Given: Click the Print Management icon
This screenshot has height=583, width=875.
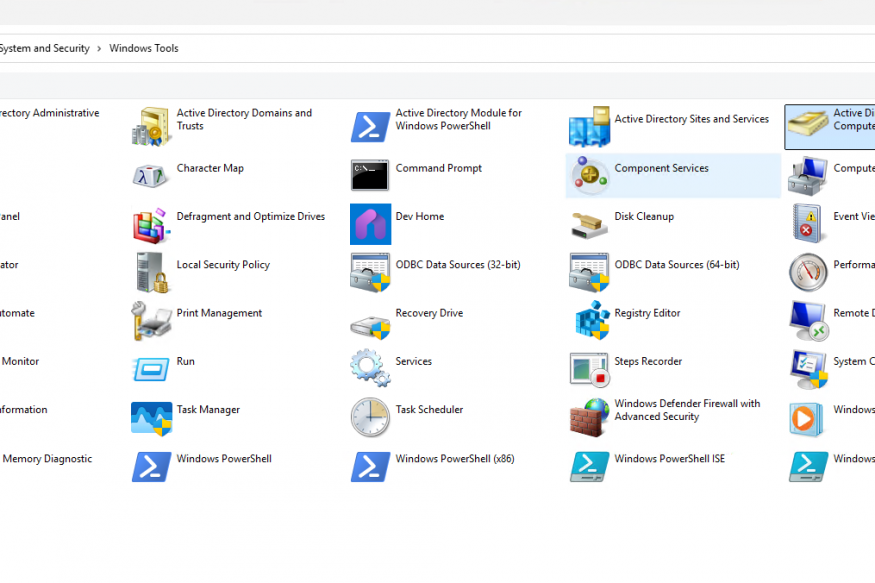Looking at the screenshot, I should coord(152,320).
